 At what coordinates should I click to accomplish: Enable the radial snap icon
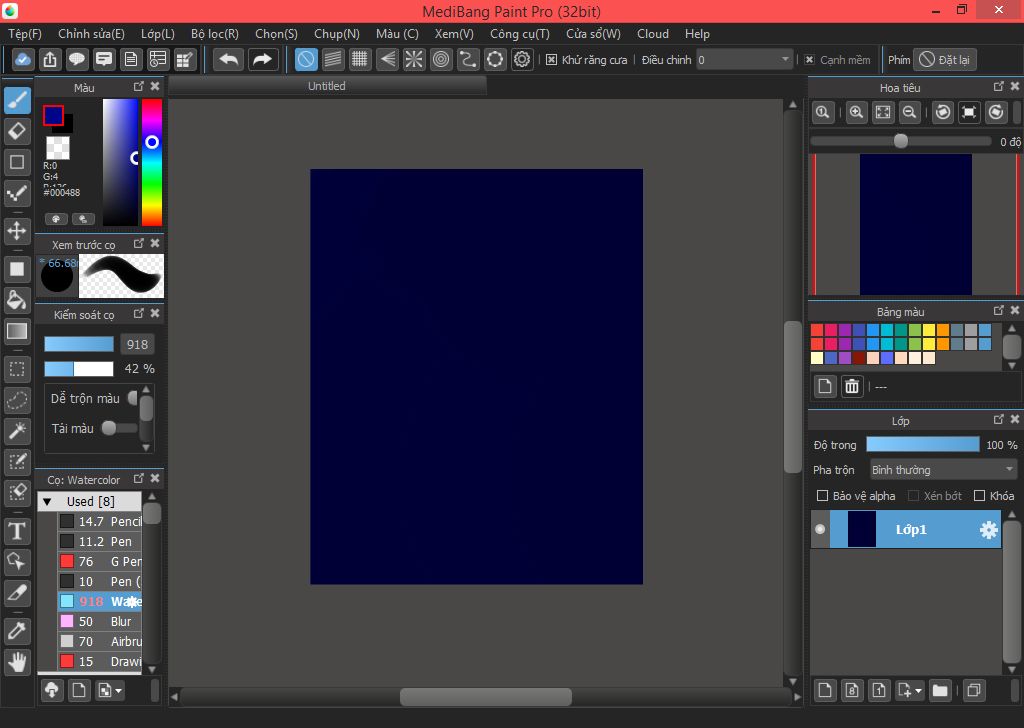414,59
